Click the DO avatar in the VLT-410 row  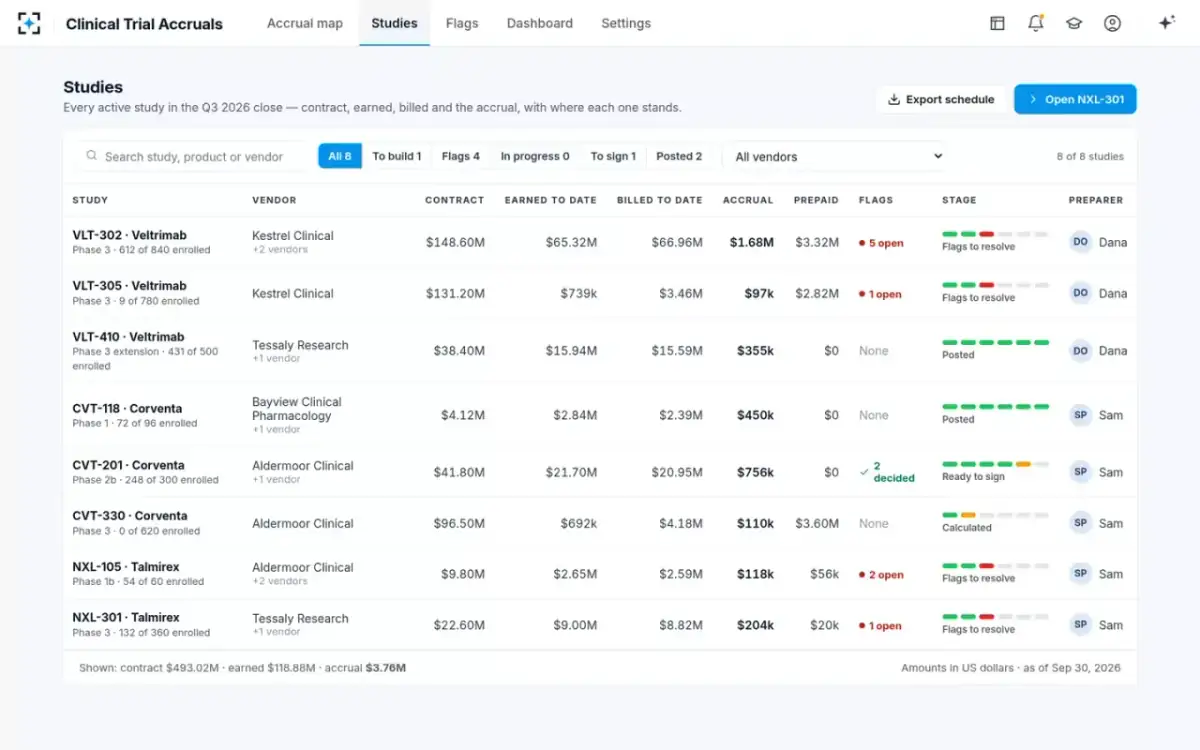[x=1080, y=351]
